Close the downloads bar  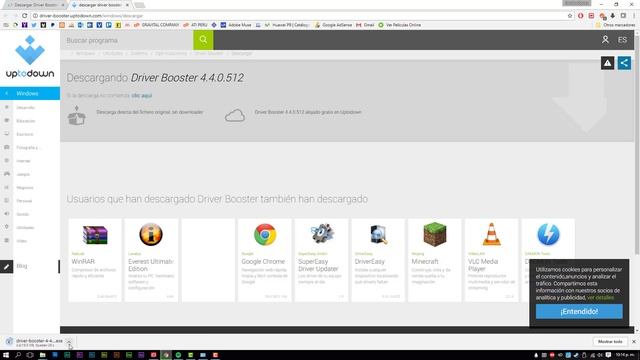click(x=634, y=341)
